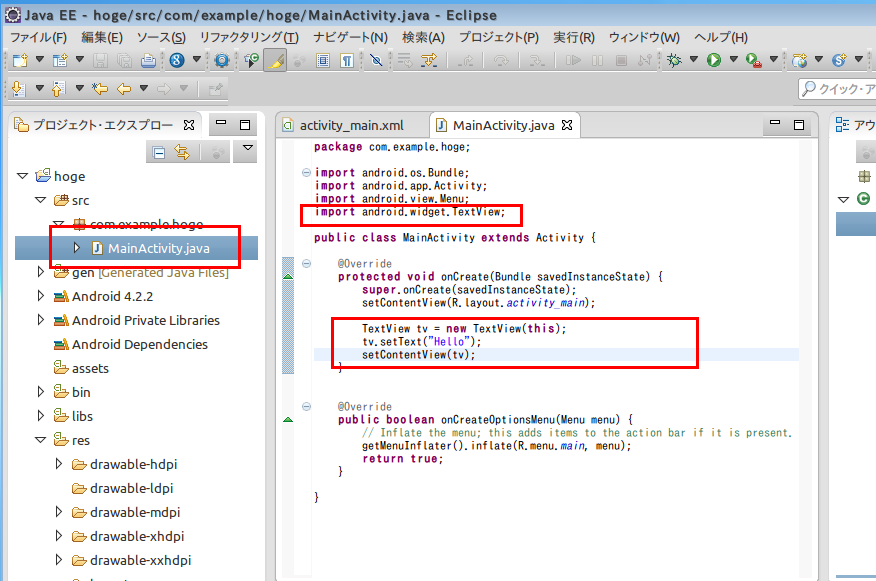Open the External Tools dropdown arrow

tap(774, 59)
